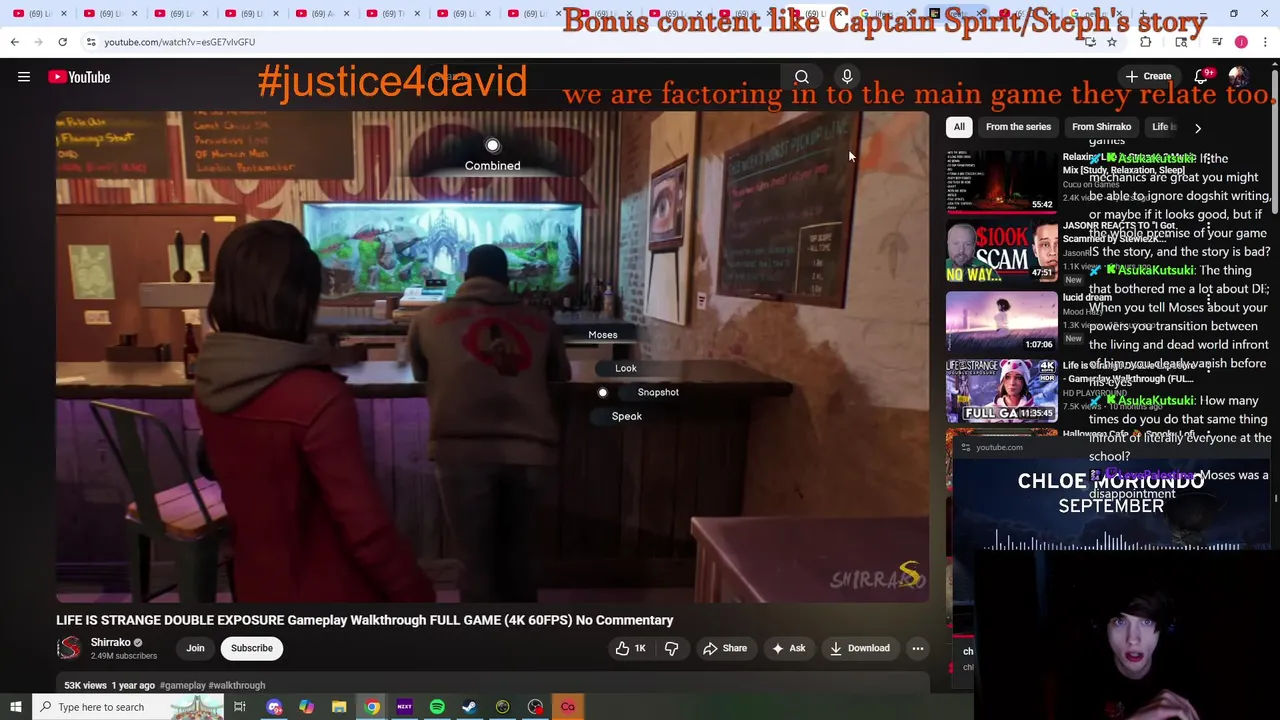Open Copilot icon on the taskbar
This screenshot has height=720, width=1280.
[x=307, y=707]
